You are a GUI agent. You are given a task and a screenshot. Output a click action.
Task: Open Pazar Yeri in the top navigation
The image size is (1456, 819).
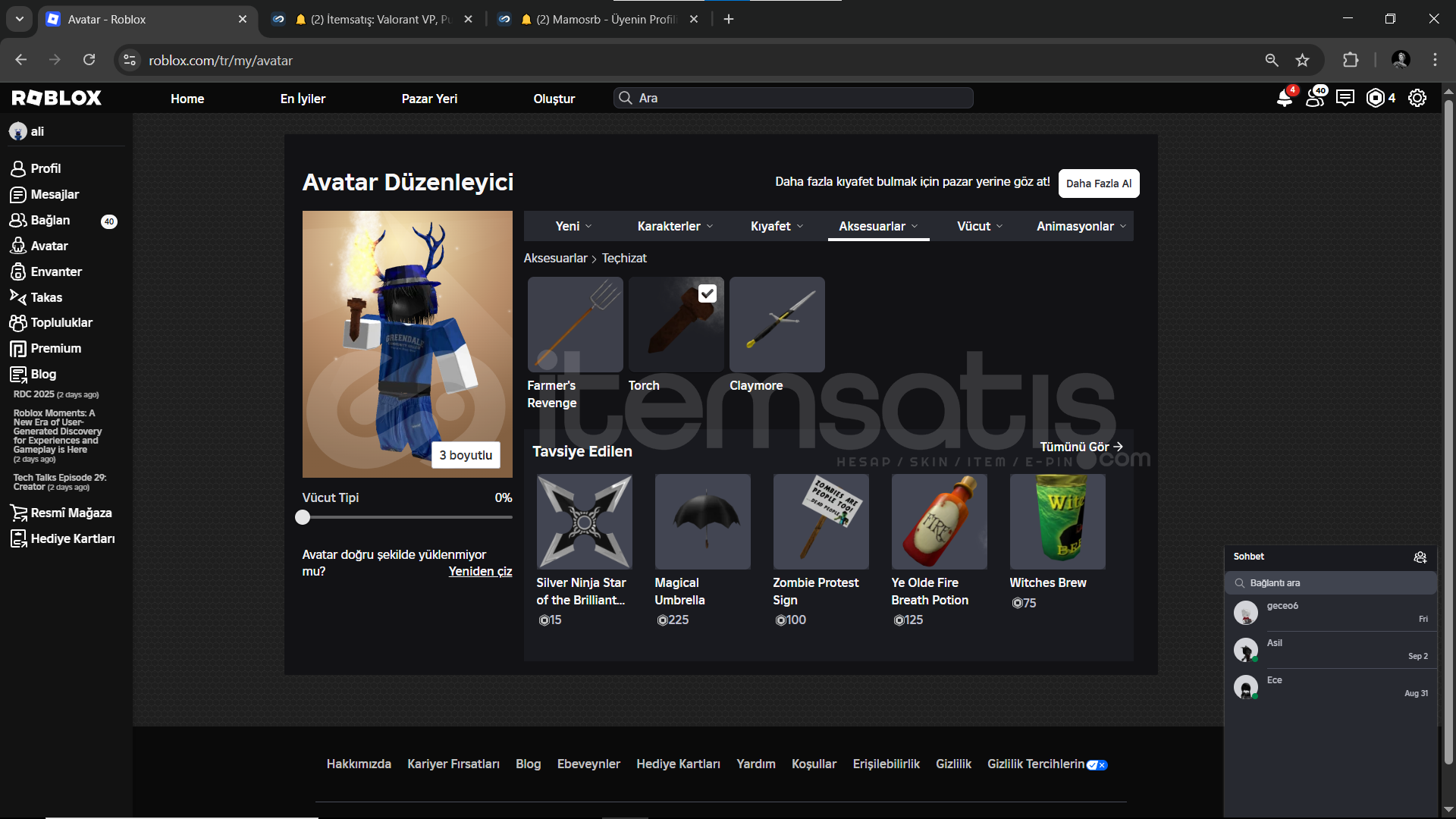tap(429, 99)
